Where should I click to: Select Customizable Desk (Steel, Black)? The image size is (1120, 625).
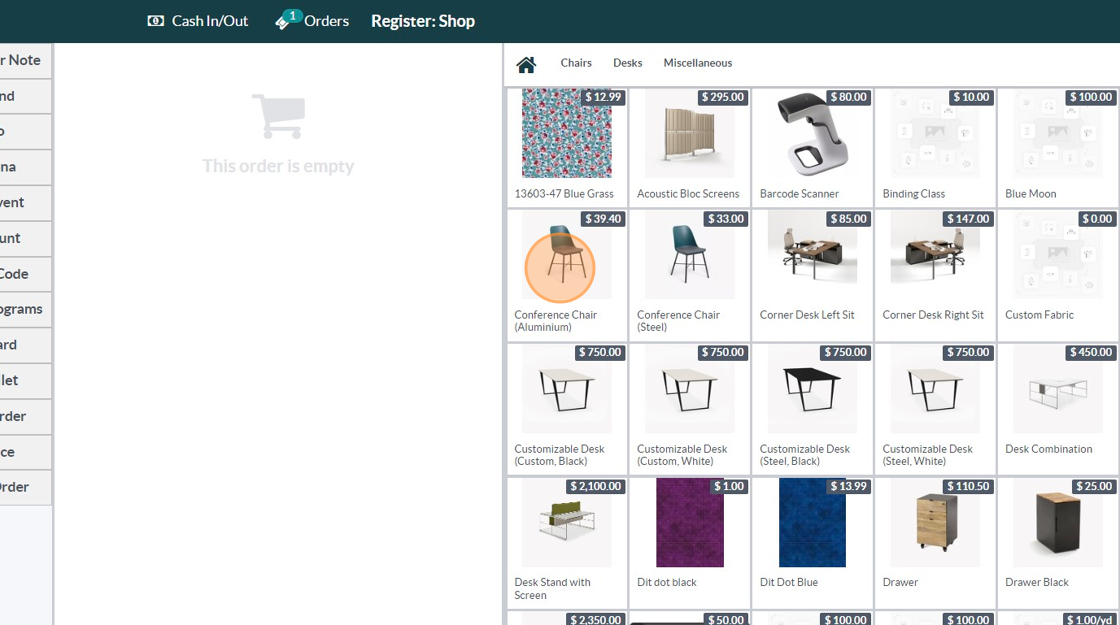812,409
